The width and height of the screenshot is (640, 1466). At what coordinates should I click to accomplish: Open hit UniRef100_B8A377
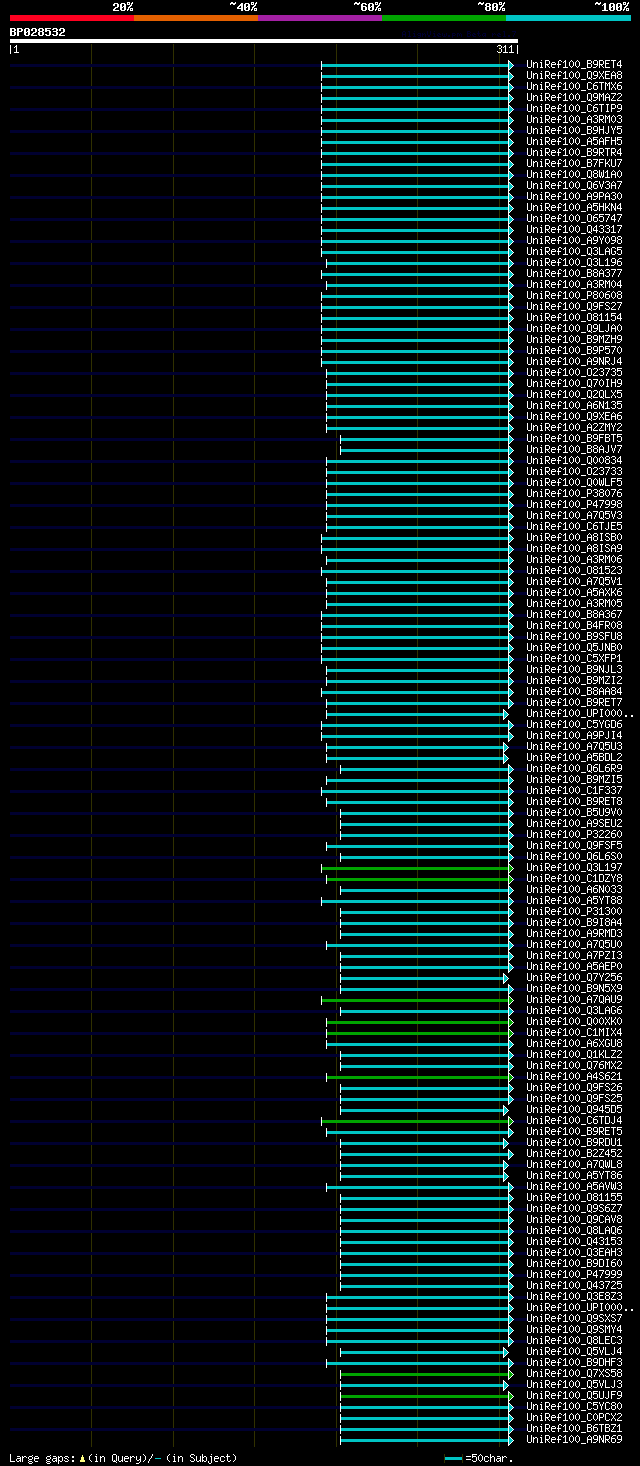click(x=574, y=274)
